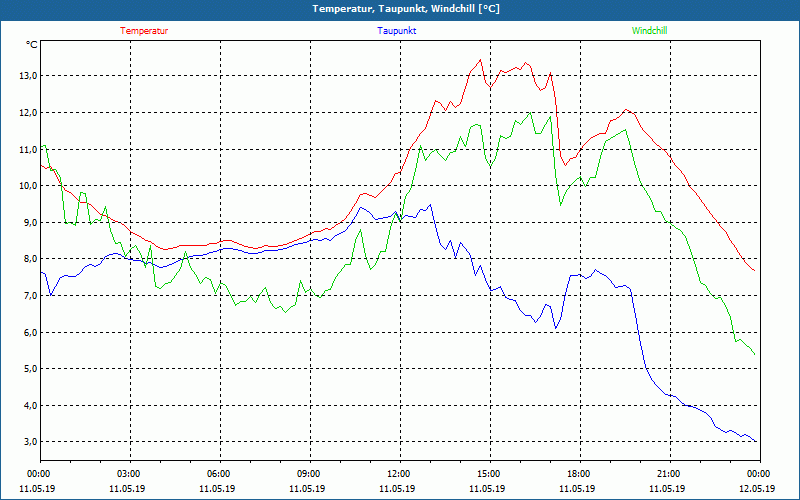Click the green windchill curve peak near 16:00
Image resolution: width=800 pixels, height=500 pixels.
pyautogui.click(x=530, y=113)
